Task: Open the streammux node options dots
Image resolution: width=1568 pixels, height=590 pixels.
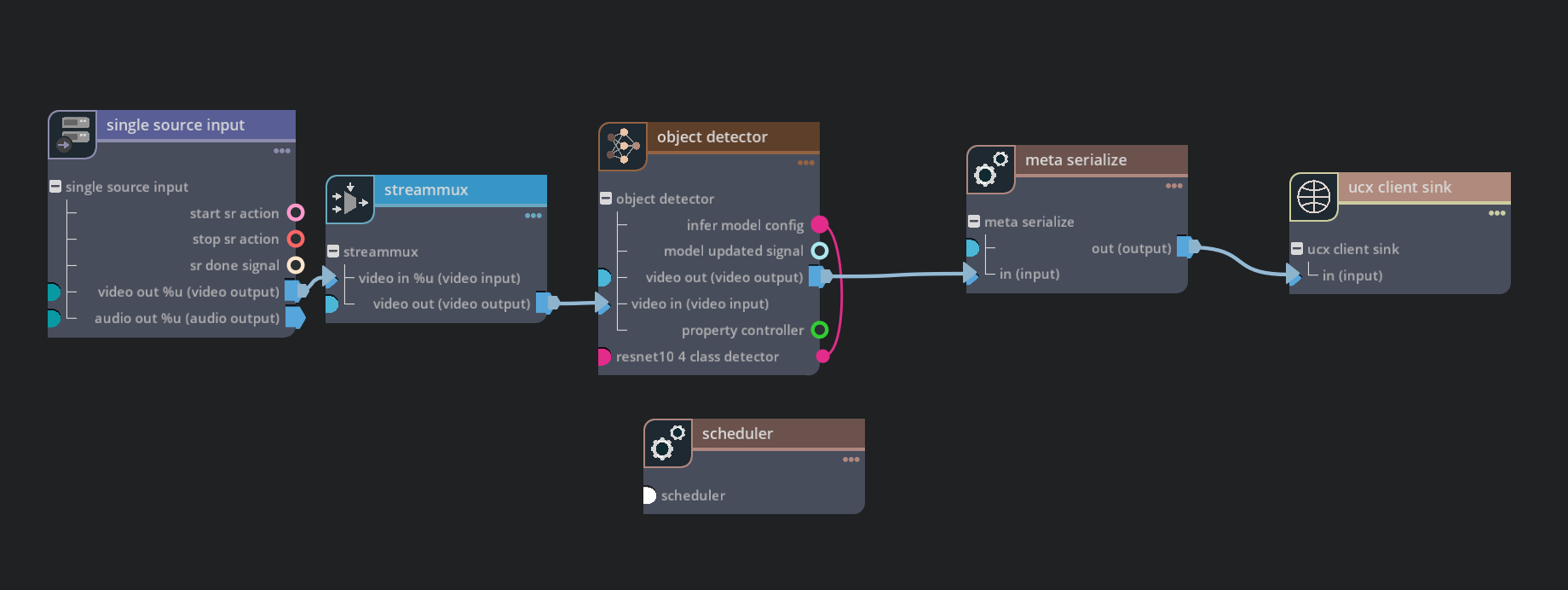Action: 533,216
